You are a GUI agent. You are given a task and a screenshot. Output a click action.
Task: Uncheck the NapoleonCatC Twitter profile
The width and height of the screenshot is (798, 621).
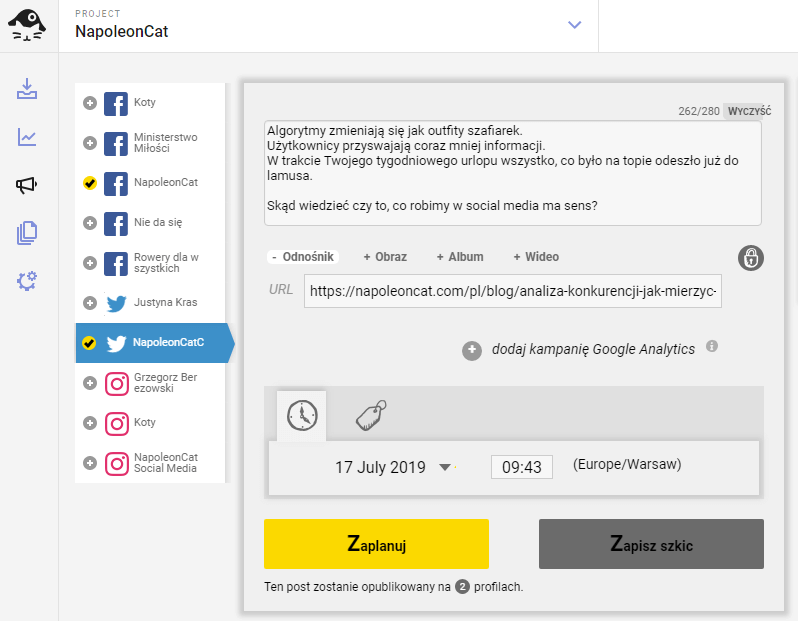pos(89,343)
